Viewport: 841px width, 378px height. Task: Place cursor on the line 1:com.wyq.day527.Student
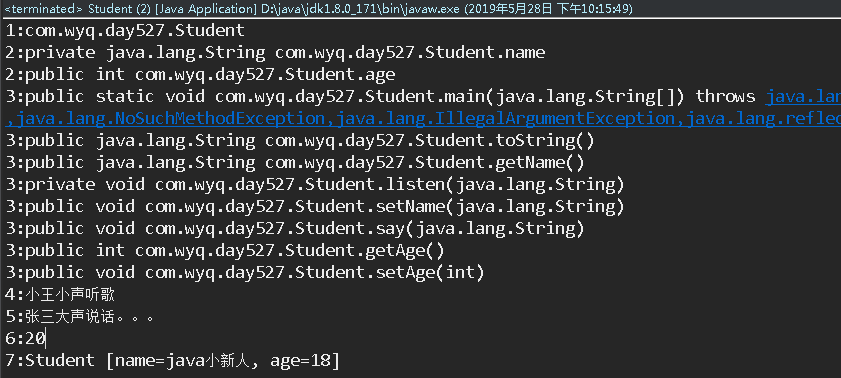125,31
